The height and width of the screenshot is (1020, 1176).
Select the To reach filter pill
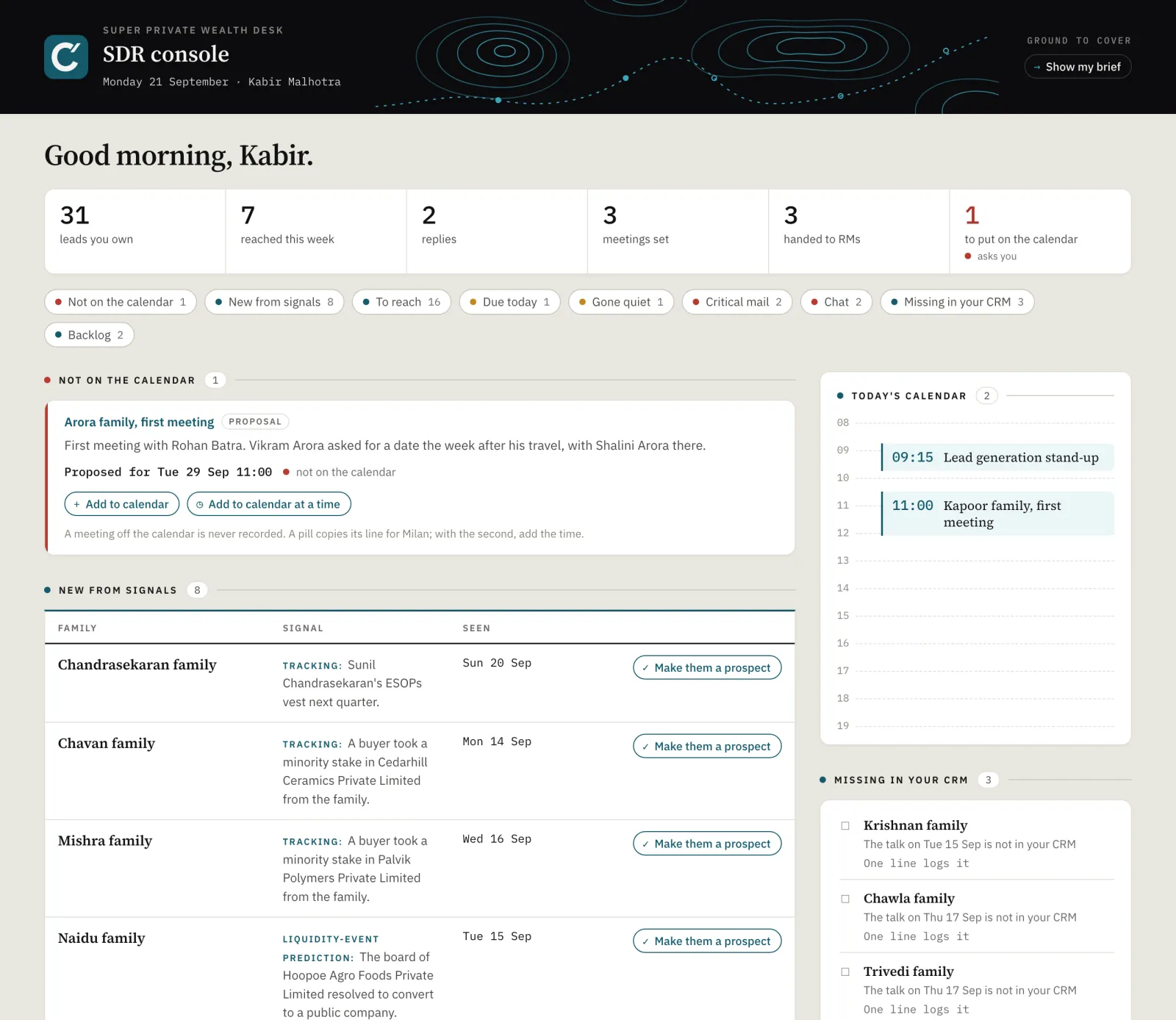click(401, 302)
